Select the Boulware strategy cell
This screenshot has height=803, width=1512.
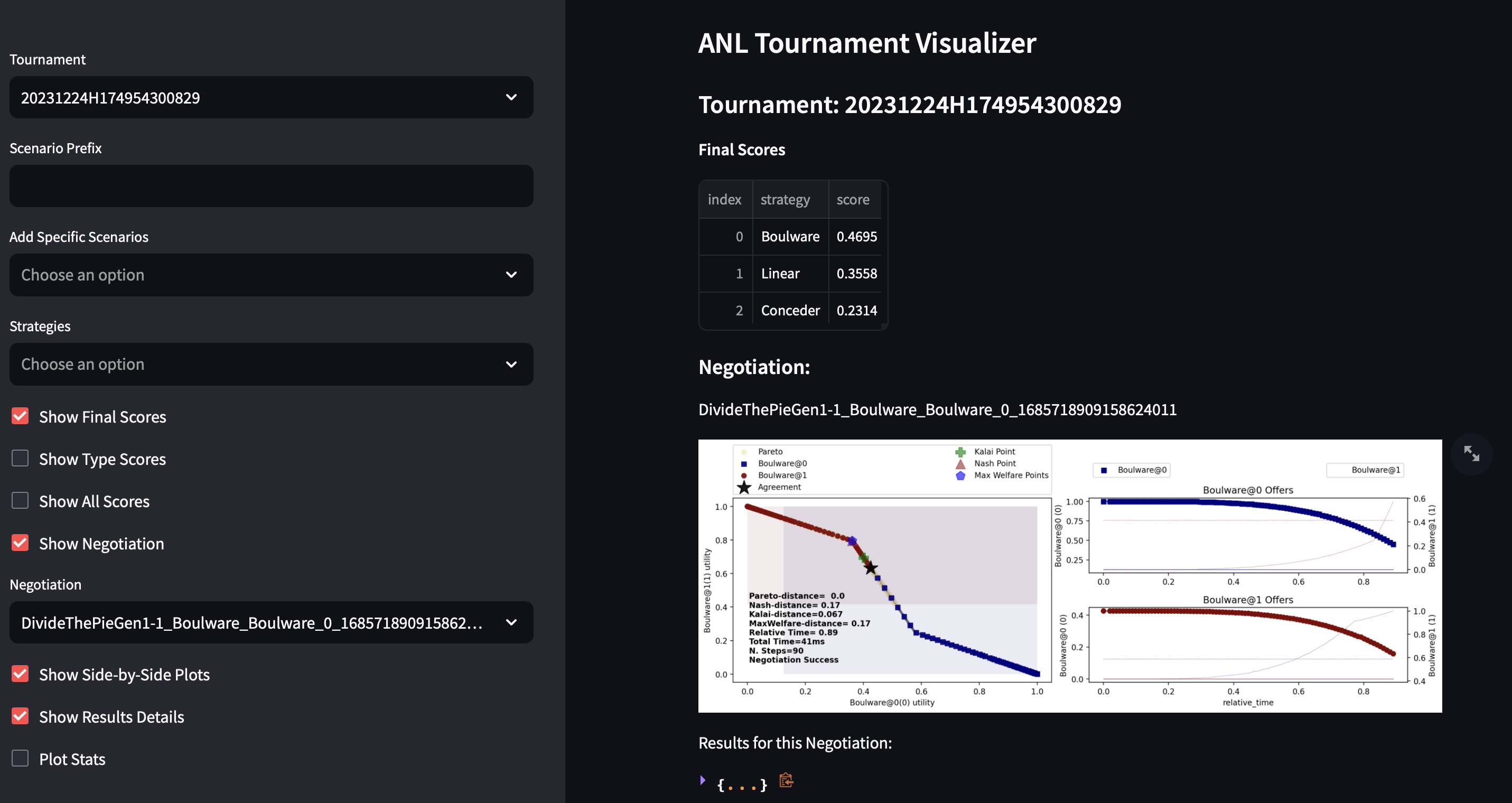coord(790,237)
